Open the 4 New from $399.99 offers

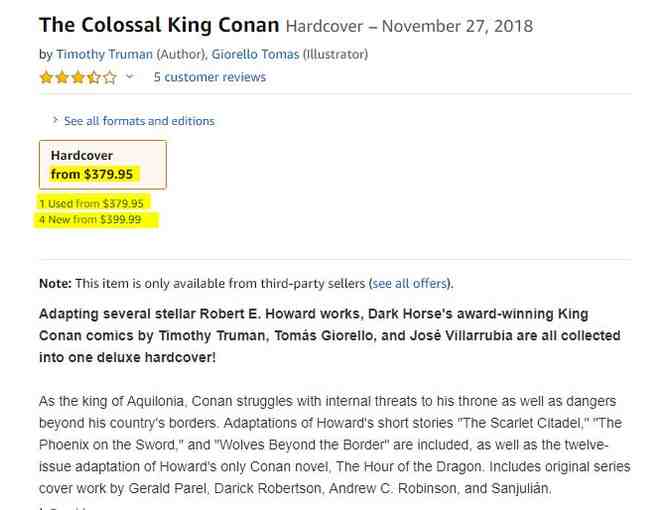[x=90, y=219]
